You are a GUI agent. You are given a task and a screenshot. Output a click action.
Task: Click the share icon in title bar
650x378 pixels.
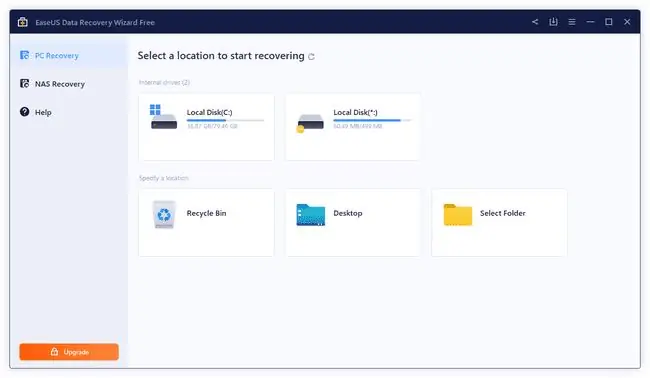click(535, 22)
